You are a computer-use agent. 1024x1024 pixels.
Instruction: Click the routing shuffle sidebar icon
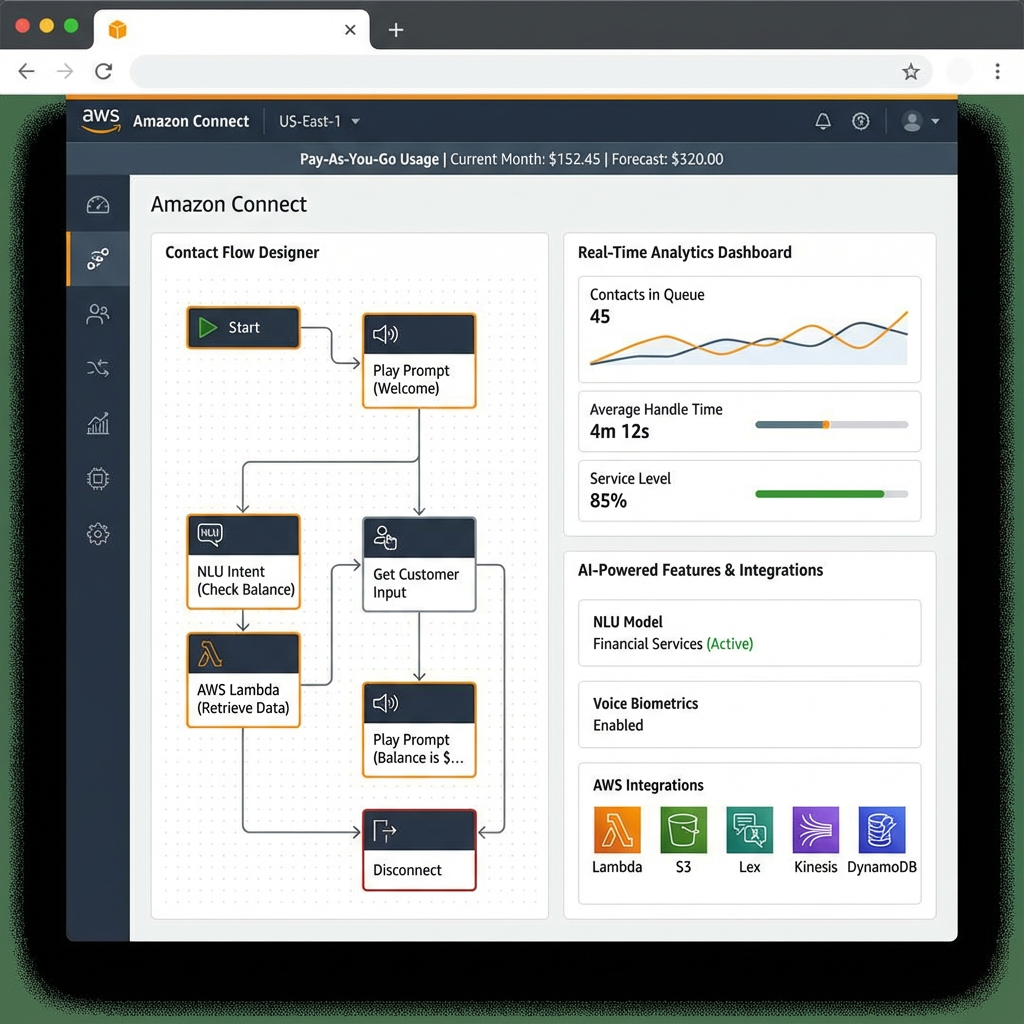pyautogui.click(x=98, y=368)
